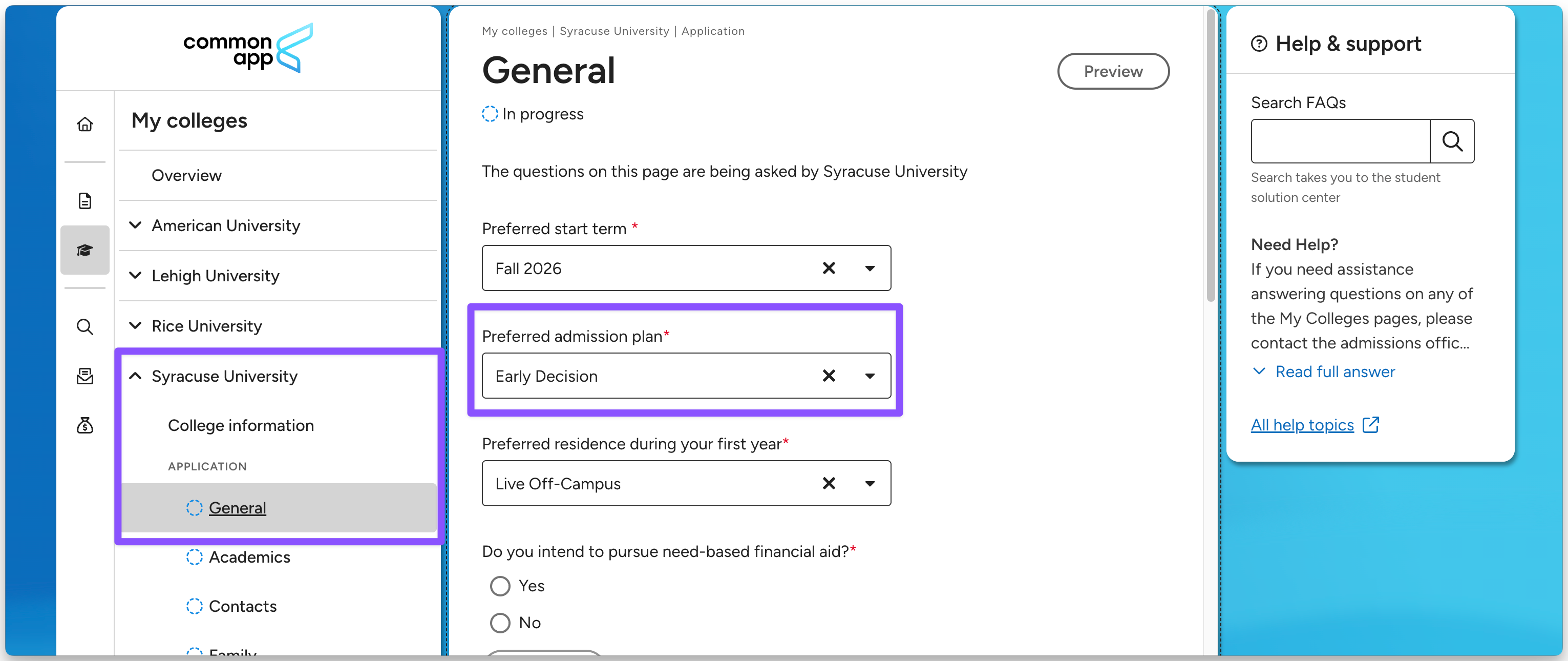The height and width of the screenshot is (661, 1568).
Task: Click the In progress status circle icon
Action: (x=490, y=114)
